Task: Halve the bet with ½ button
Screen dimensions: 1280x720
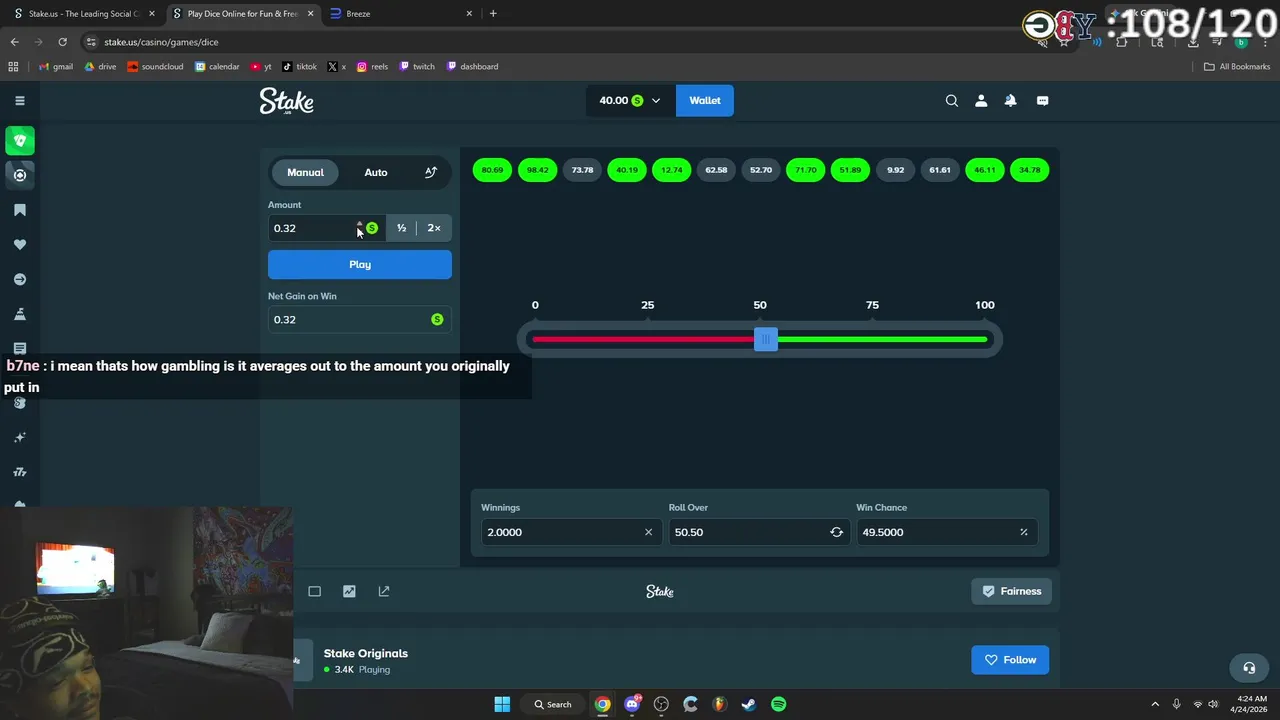Action: click(401, 228)
